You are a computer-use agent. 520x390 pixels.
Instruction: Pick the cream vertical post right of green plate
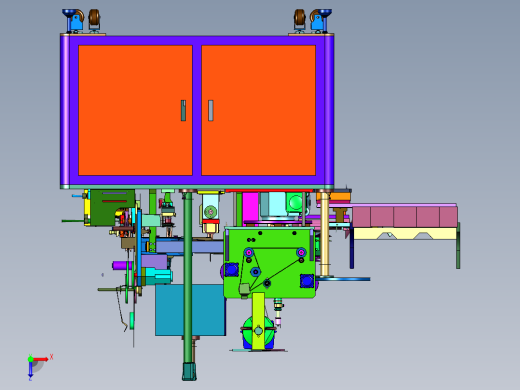325,233
